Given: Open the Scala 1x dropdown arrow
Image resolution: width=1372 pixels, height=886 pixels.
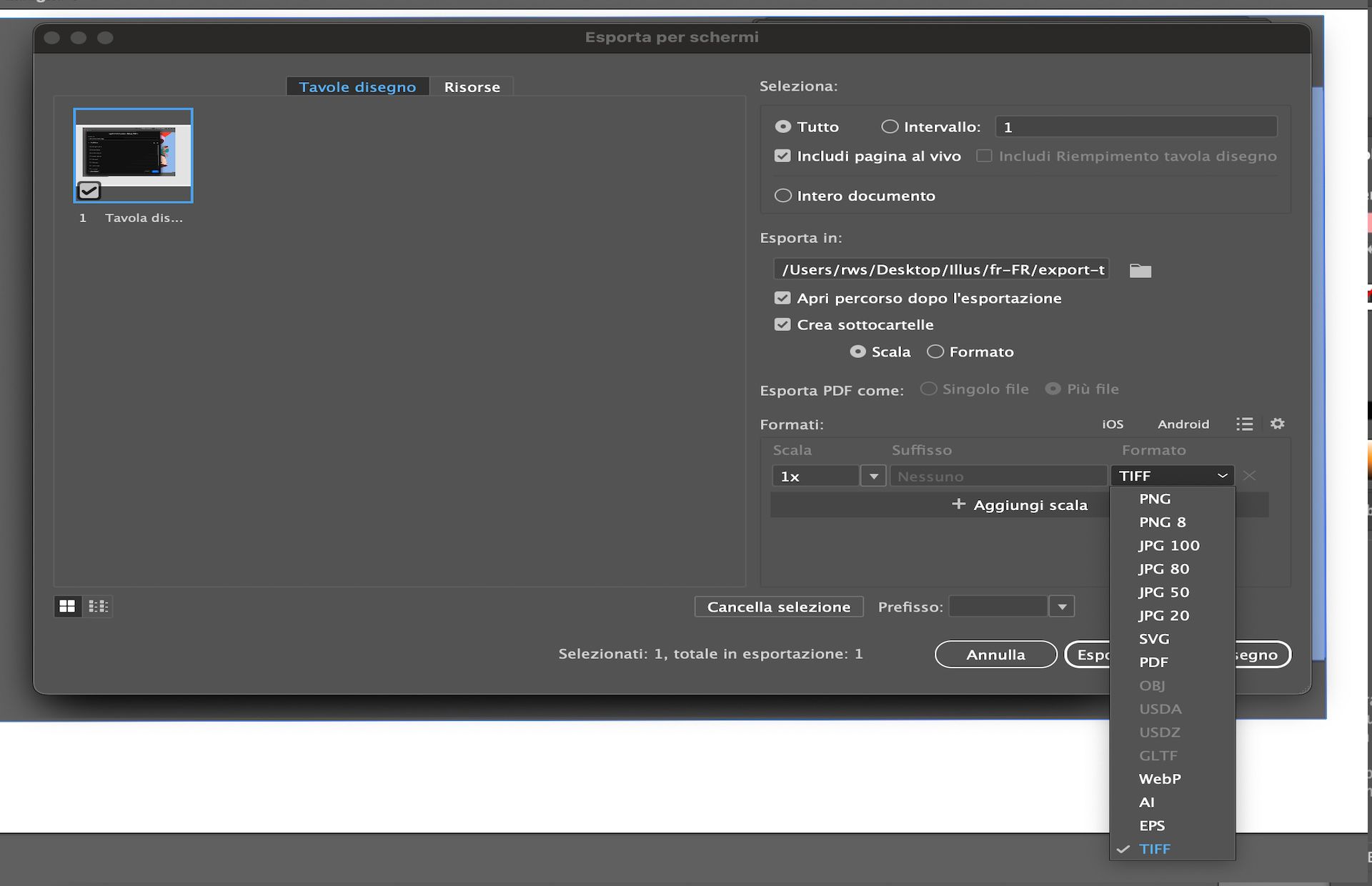Looking at the screenshot, I should pyautogui.click(x=873, y=476).
